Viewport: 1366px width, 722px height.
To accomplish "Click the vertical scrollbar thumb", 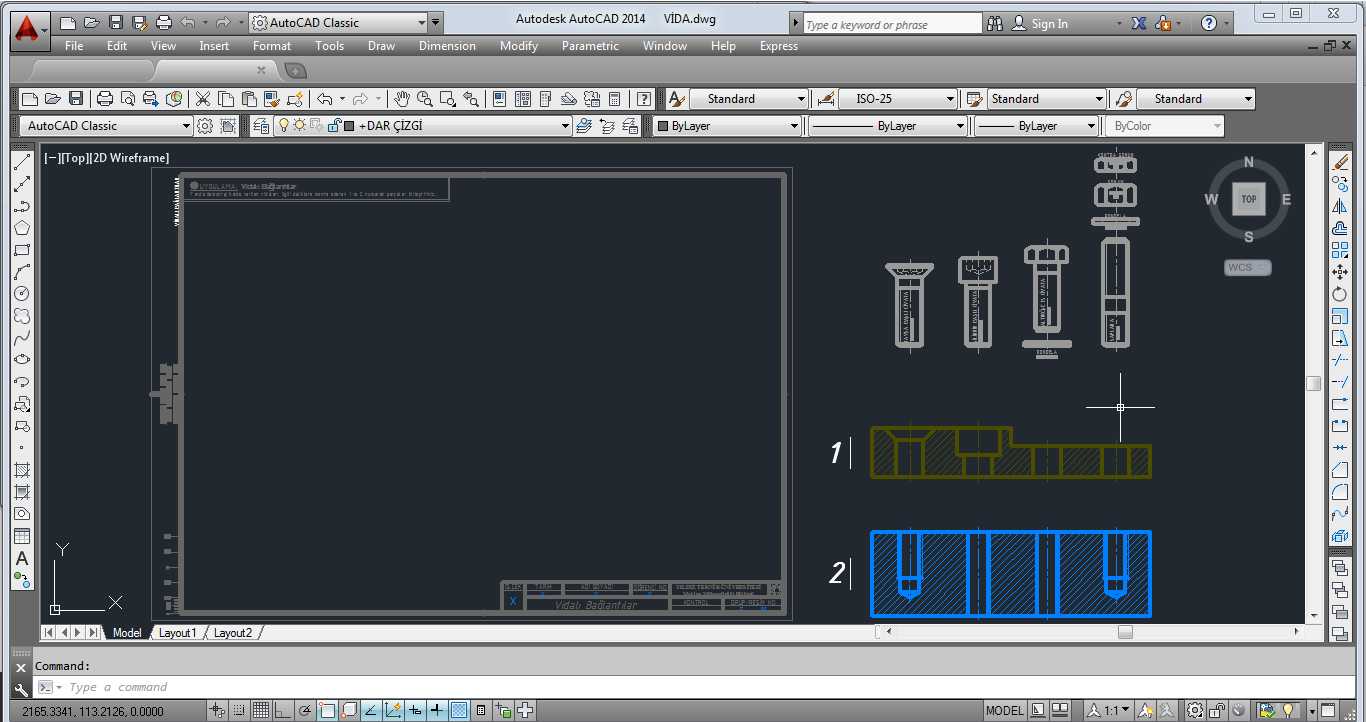I will [1314, 383].
